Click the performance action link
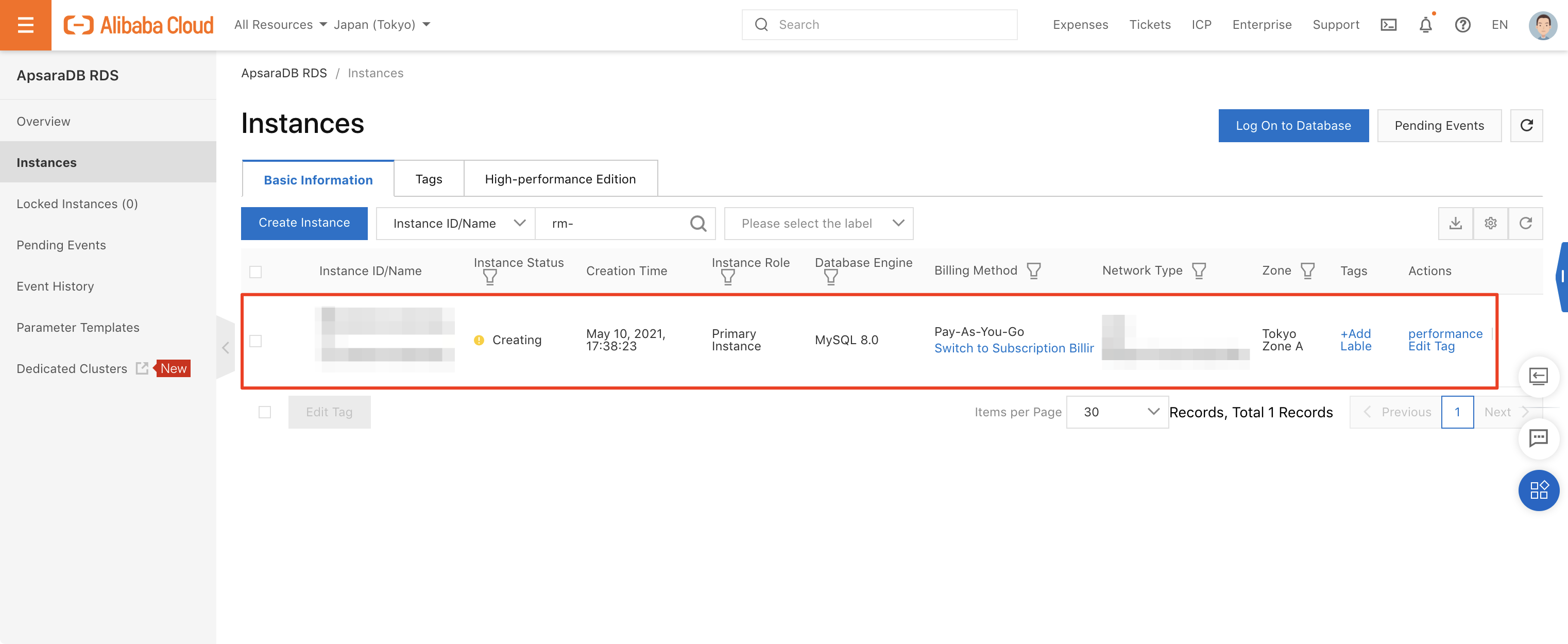 1445,333
